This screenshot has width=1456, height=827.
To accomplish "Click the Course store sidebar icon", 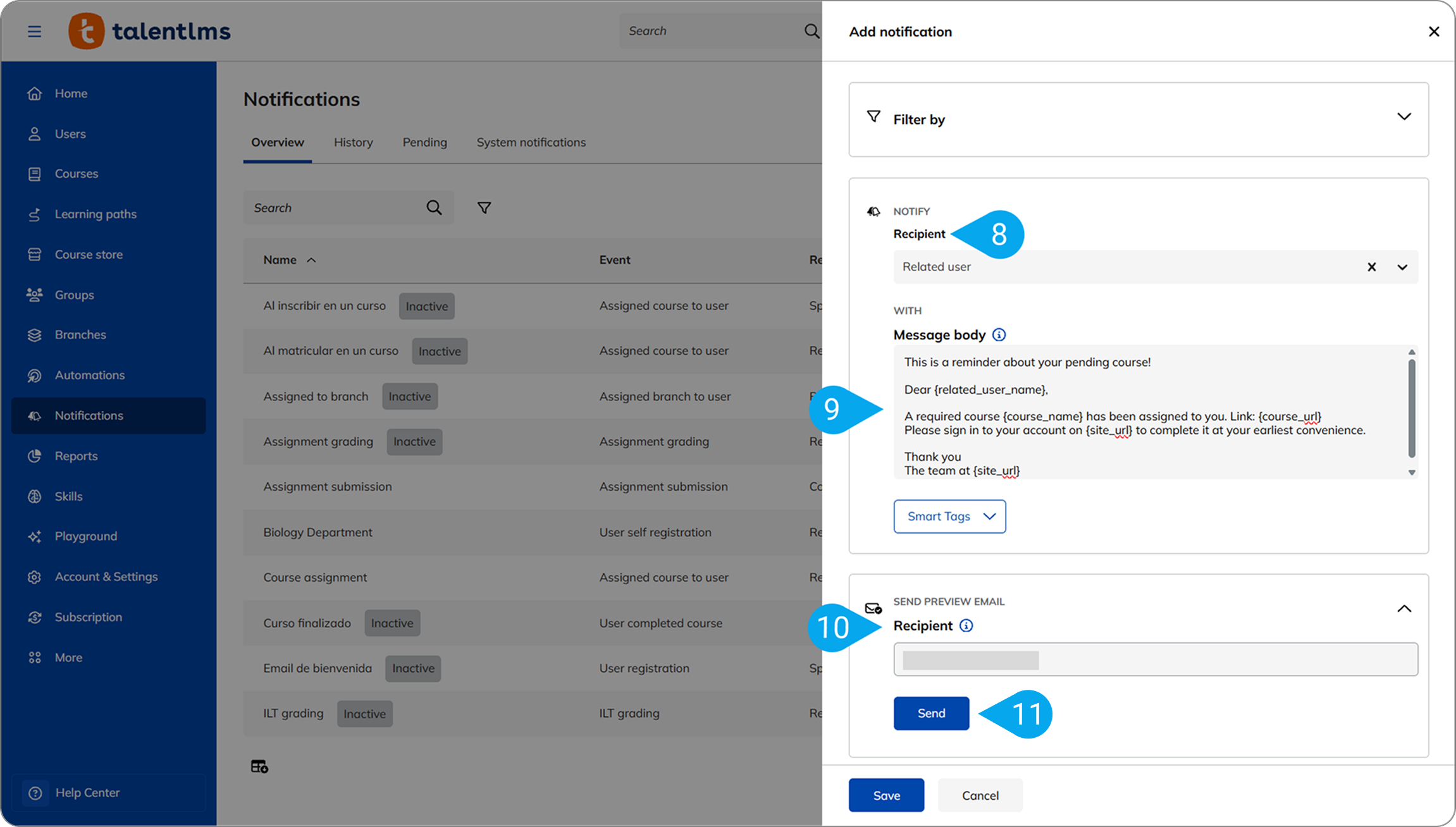I will [34, 255].
